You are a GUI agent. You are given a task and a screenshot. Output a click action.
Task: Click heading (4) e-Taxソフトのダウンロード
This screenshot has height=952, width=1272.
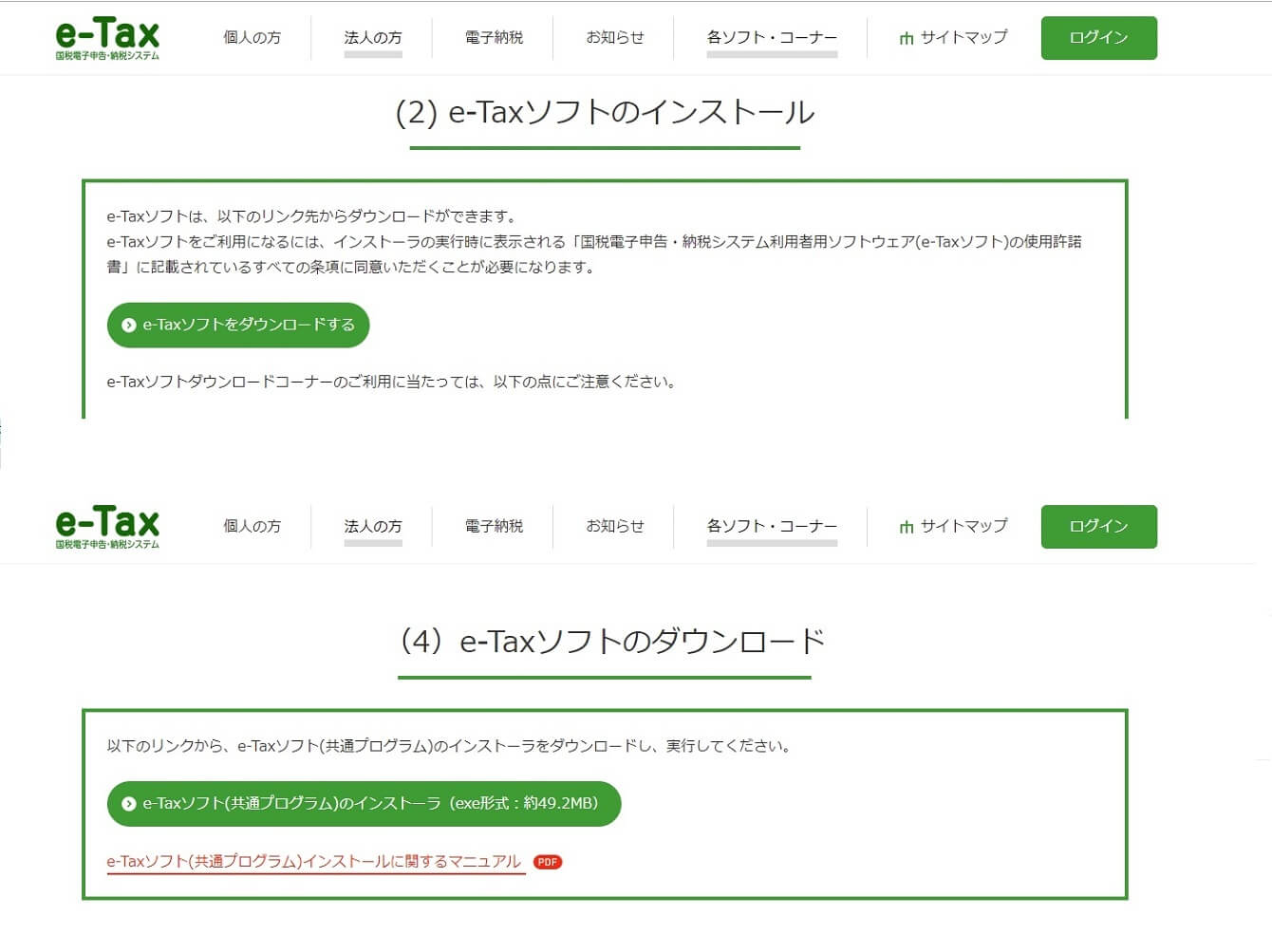coord(611,642)
